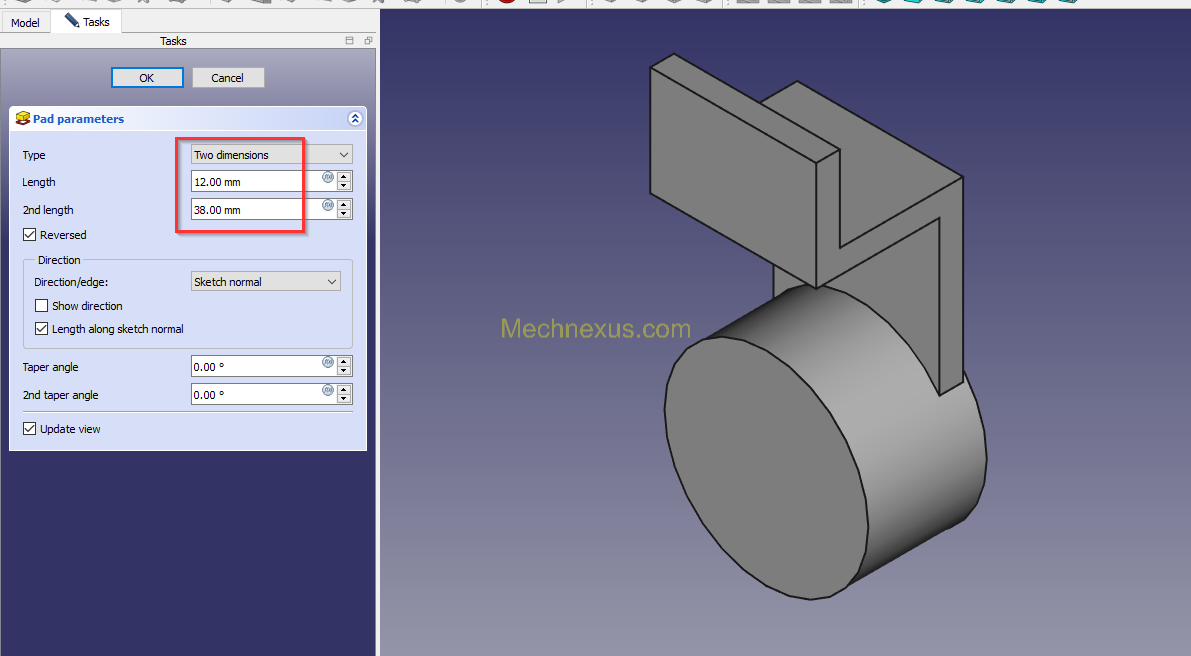Float the Tasks panel using the undock icon
Screen dimensions: 1191x656
[x=368, y=41]
